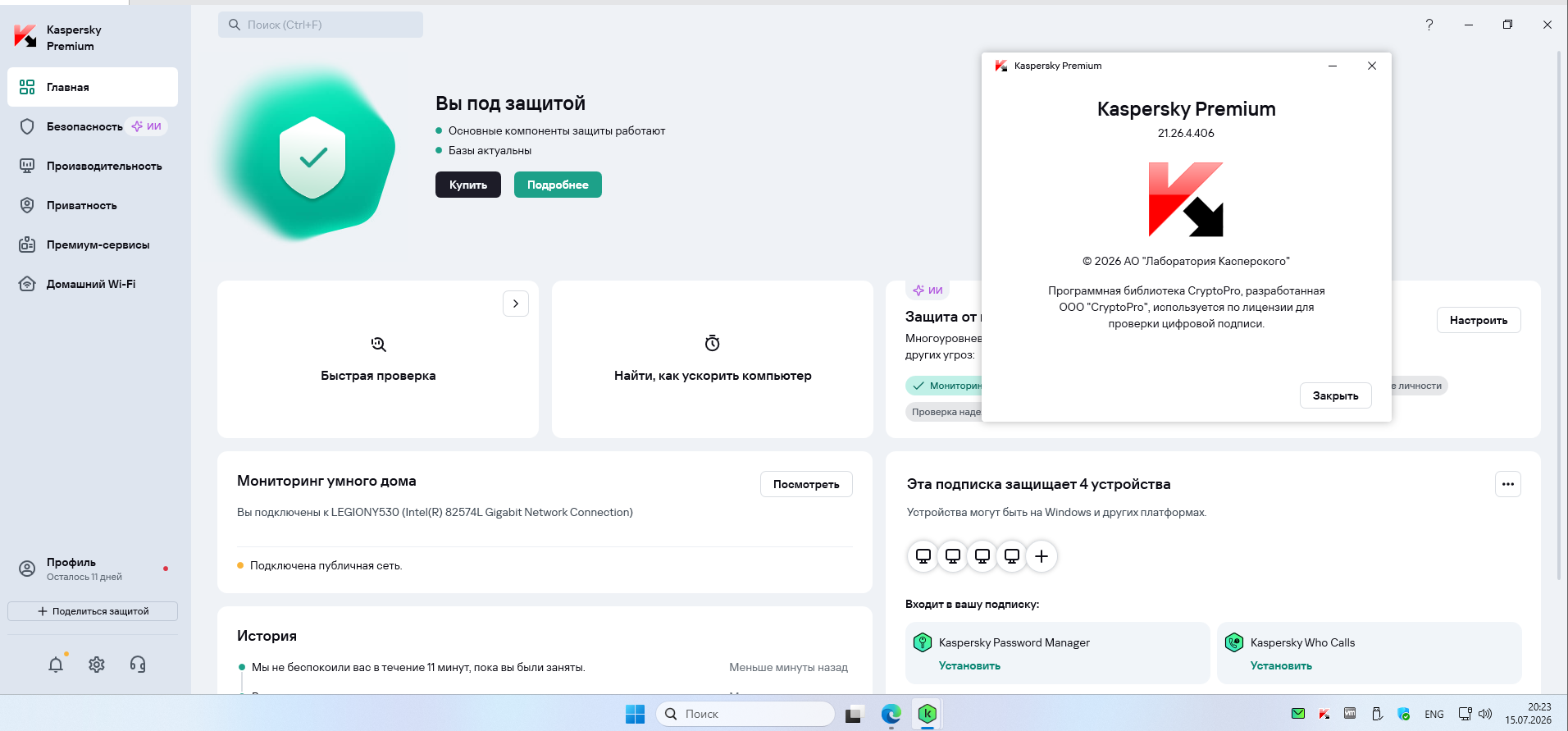This screenshot has height=731, width=1568.
Task: Install Kaspersky Password Manager via Установить
Action: click(x=969, y=665)
